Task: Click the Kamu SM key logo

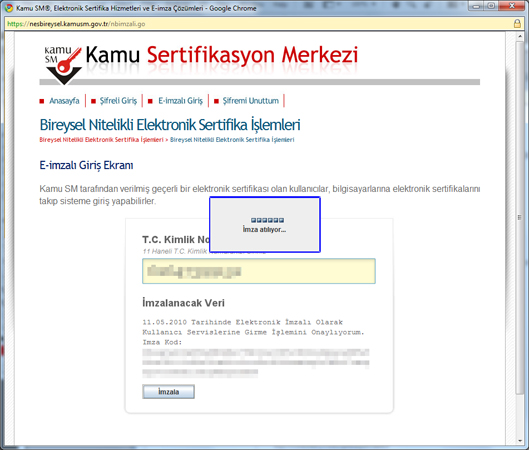Action: [63, 65]
